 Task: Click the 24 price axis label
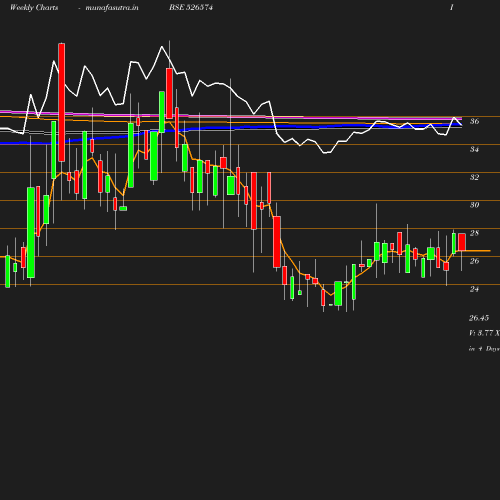click(475, 289)
